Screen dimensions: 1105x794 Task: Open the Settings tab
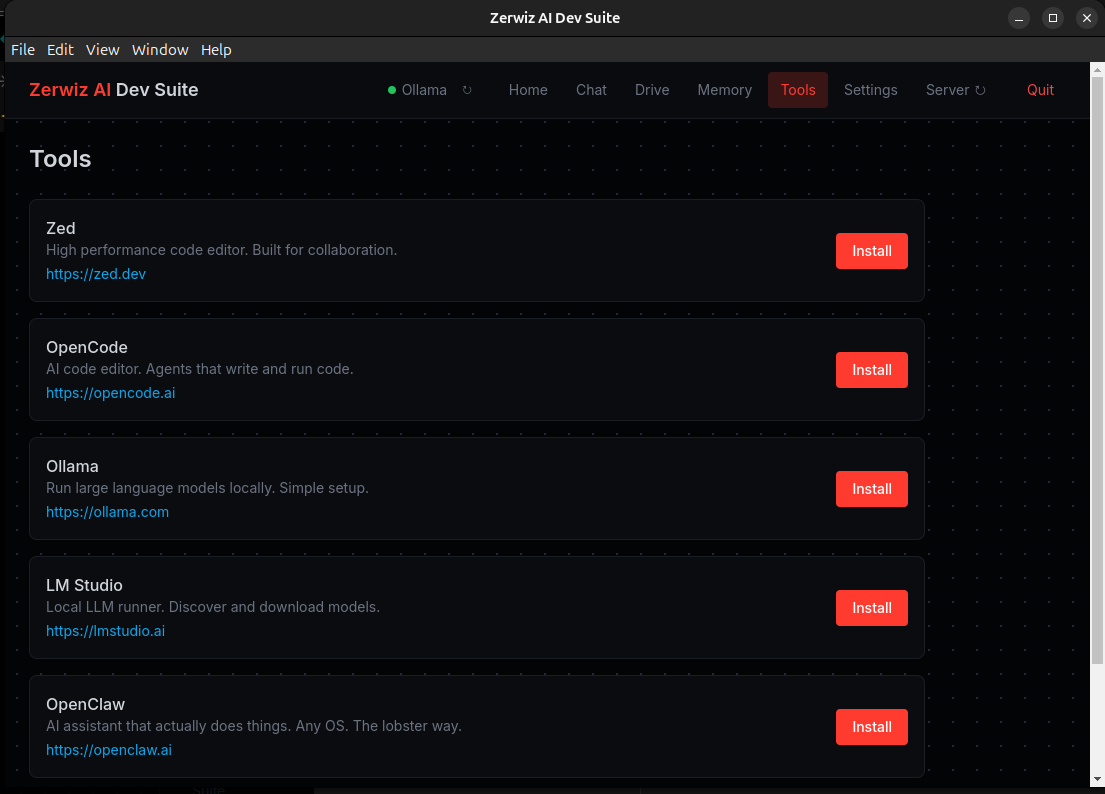tap(870, 89)
